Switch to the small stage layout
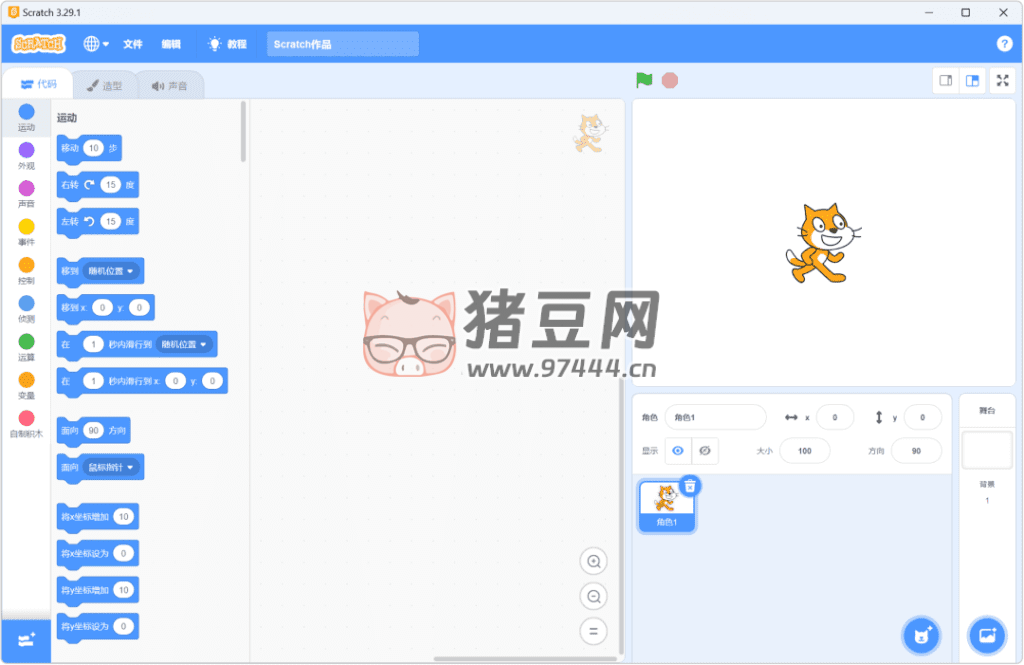 pos(945,81)
